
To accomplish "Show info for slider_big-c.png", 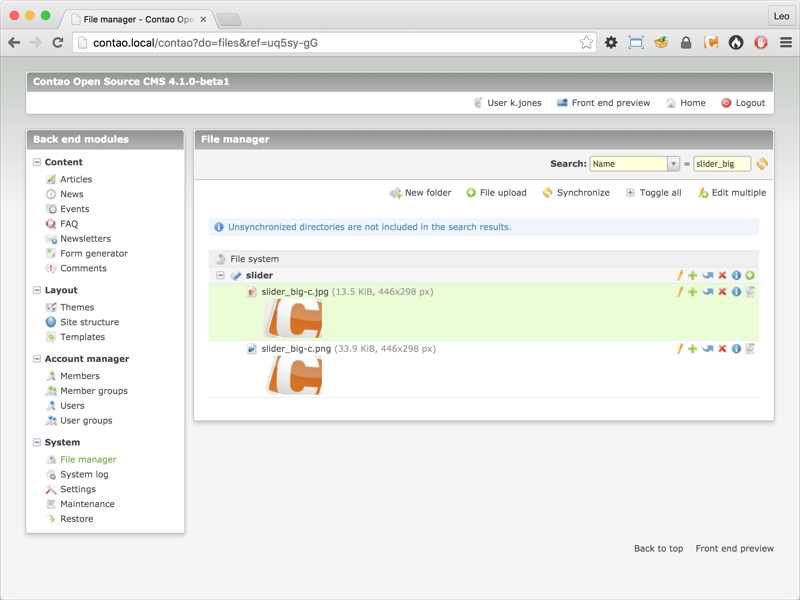I will pos(736,349).
